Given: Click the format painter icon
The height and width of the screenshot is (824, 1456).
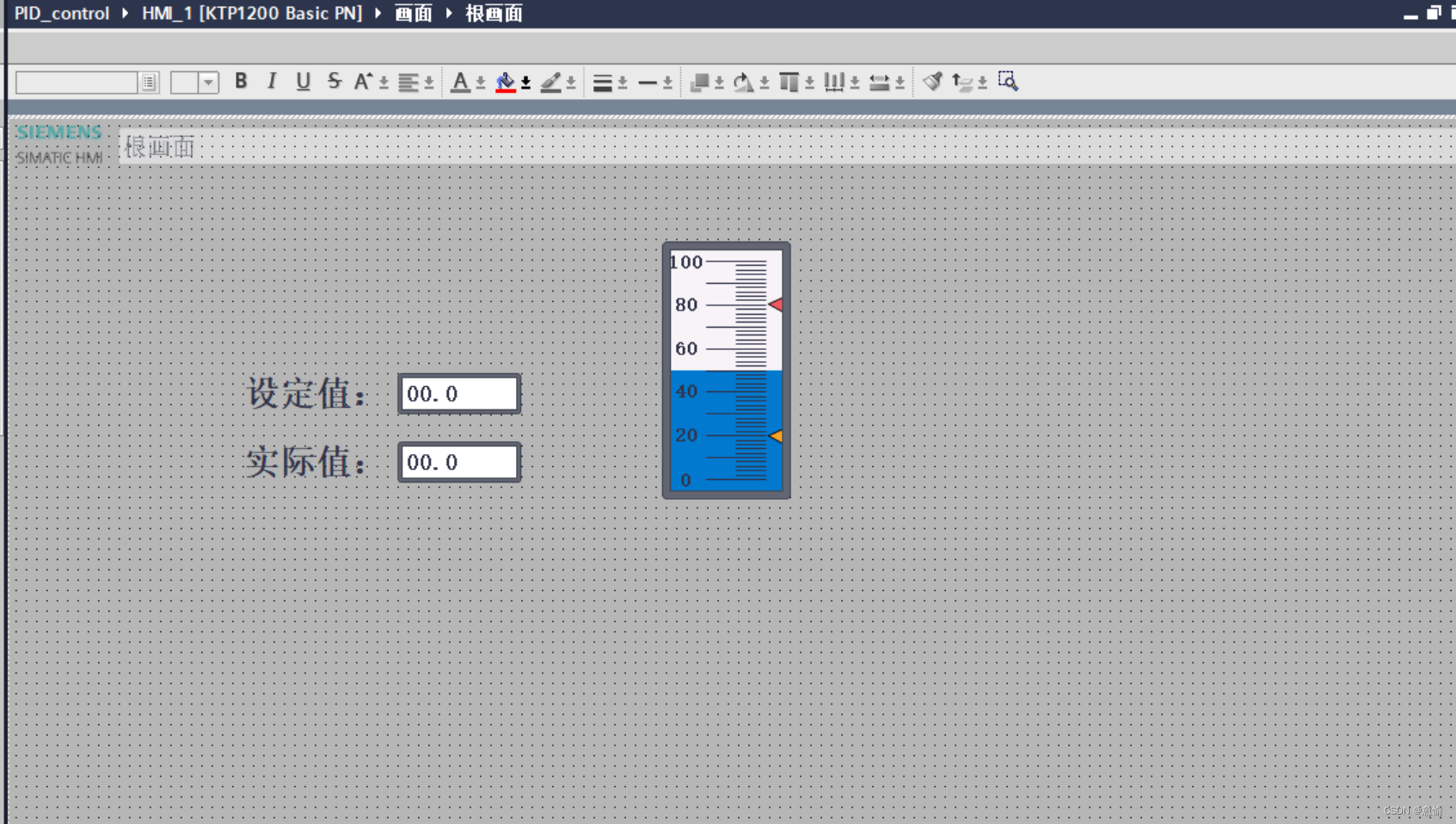Looking at the screenshot, I should [x=932, y=82].
